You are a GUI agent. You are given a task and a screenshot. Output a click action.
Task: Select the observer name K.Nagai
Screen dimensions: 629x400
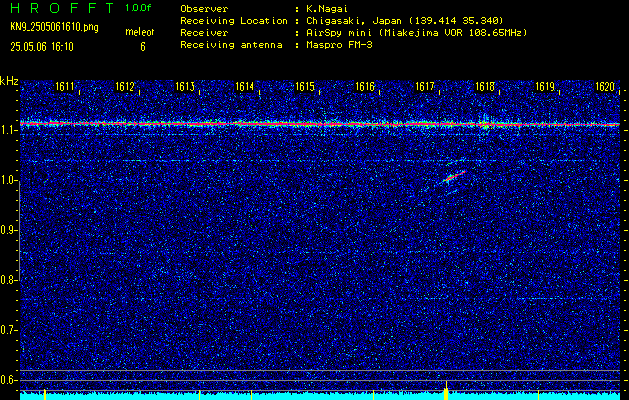click(326, 9)
